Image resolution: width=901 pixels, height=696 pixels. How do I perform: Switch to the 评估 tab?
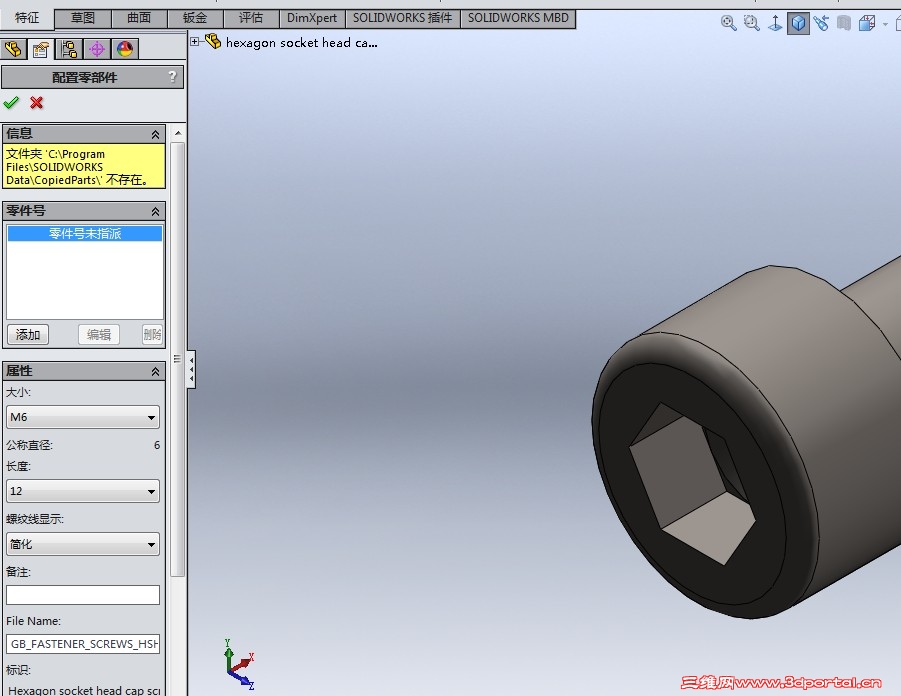[x=251, y=18]
